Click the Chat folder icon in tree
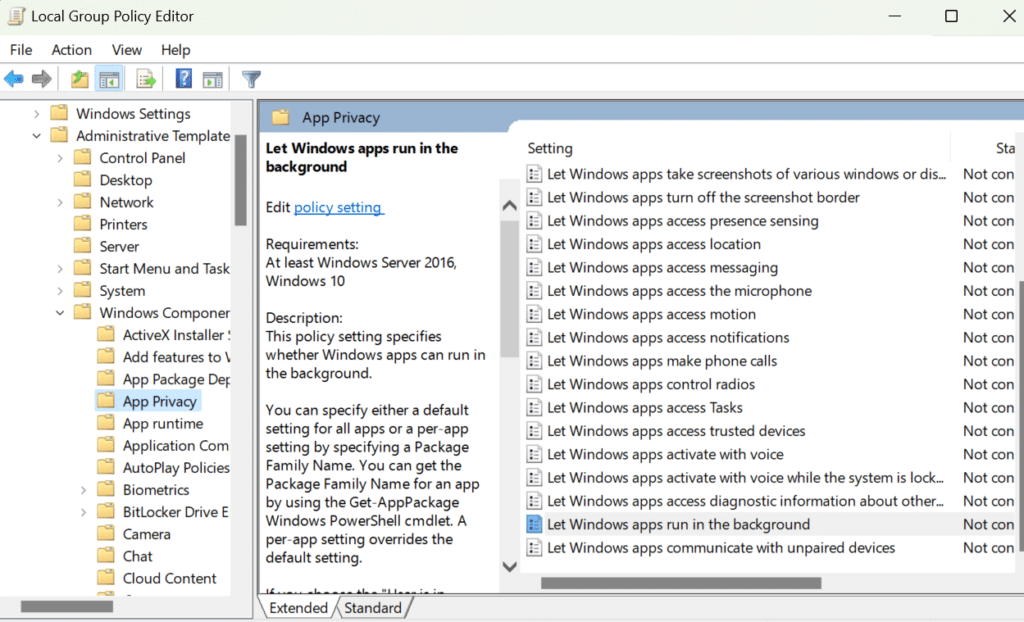 pos(106,556)
